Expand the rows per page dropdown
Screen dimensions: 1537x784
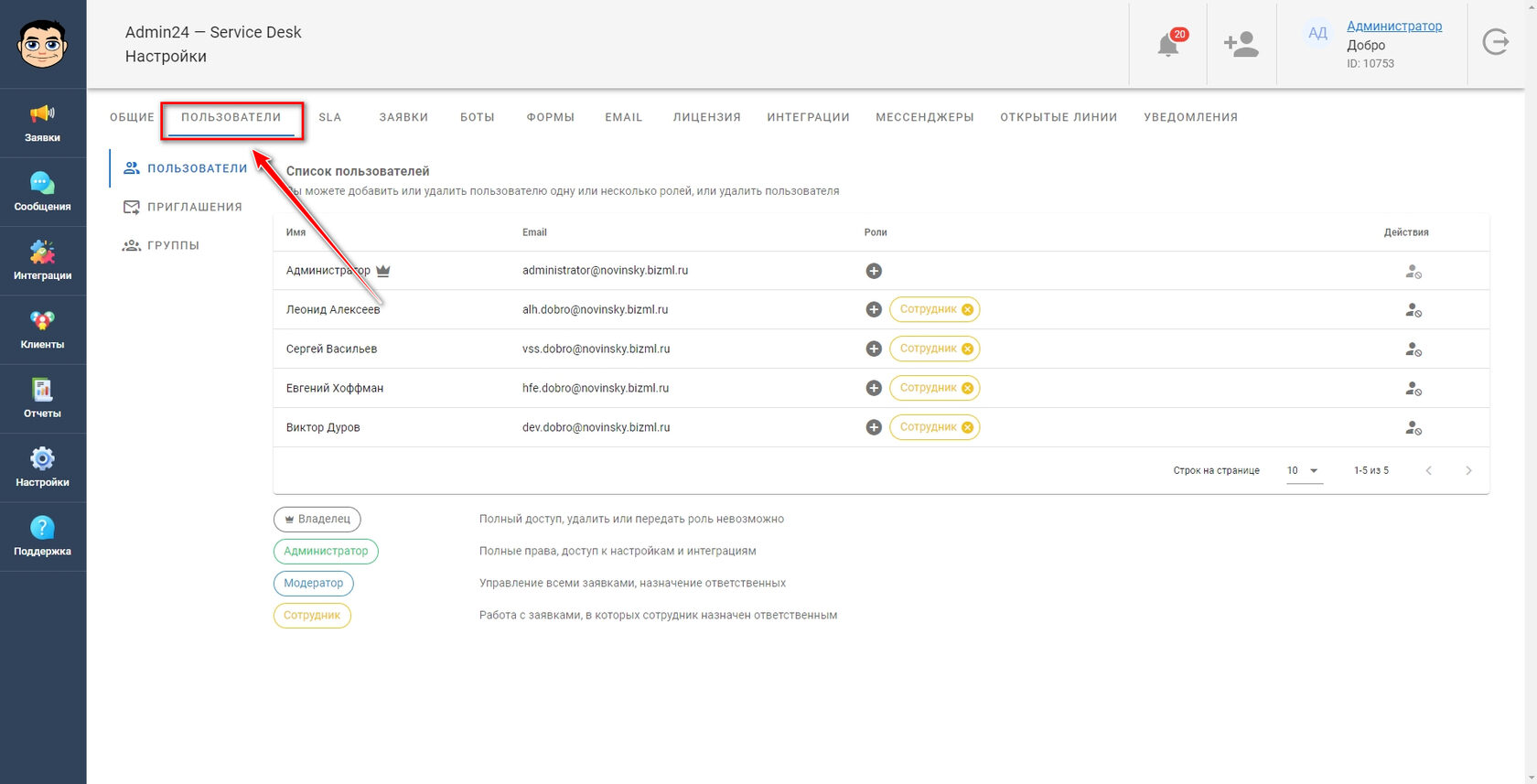tap(1305, 470)
